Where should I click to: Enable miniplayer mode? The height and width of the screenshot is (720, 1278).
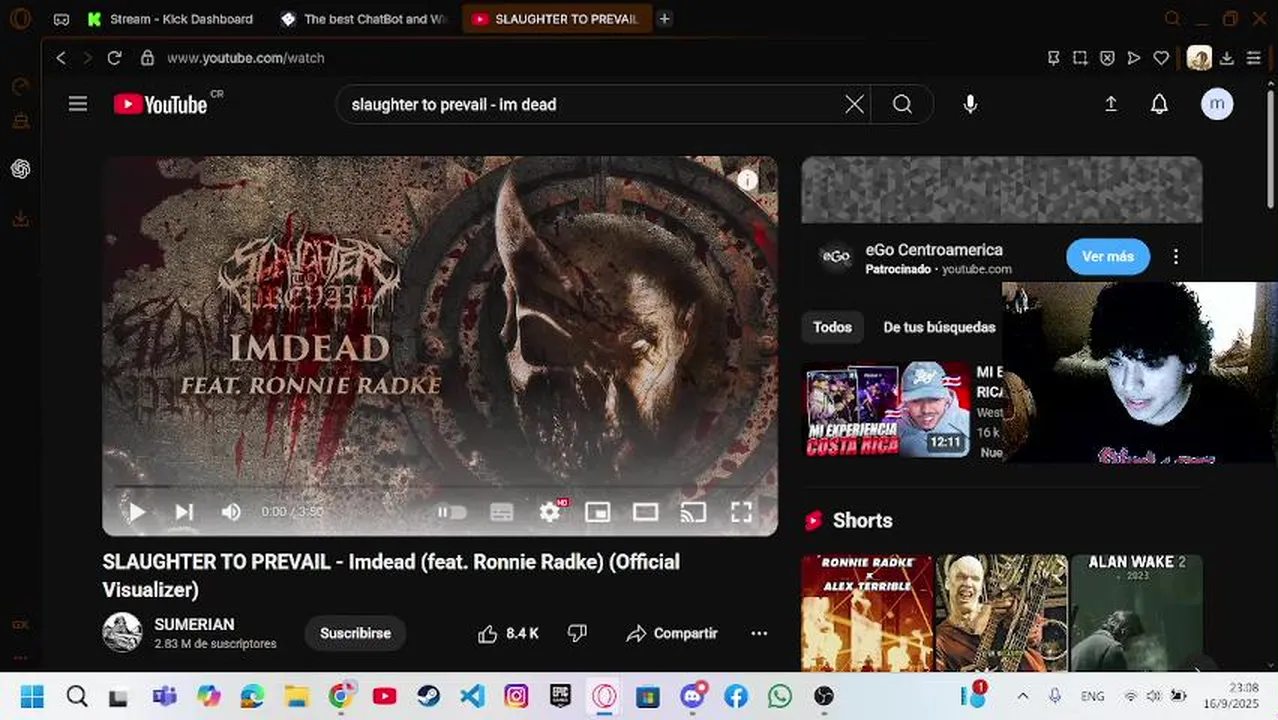[x=597, y=512]
